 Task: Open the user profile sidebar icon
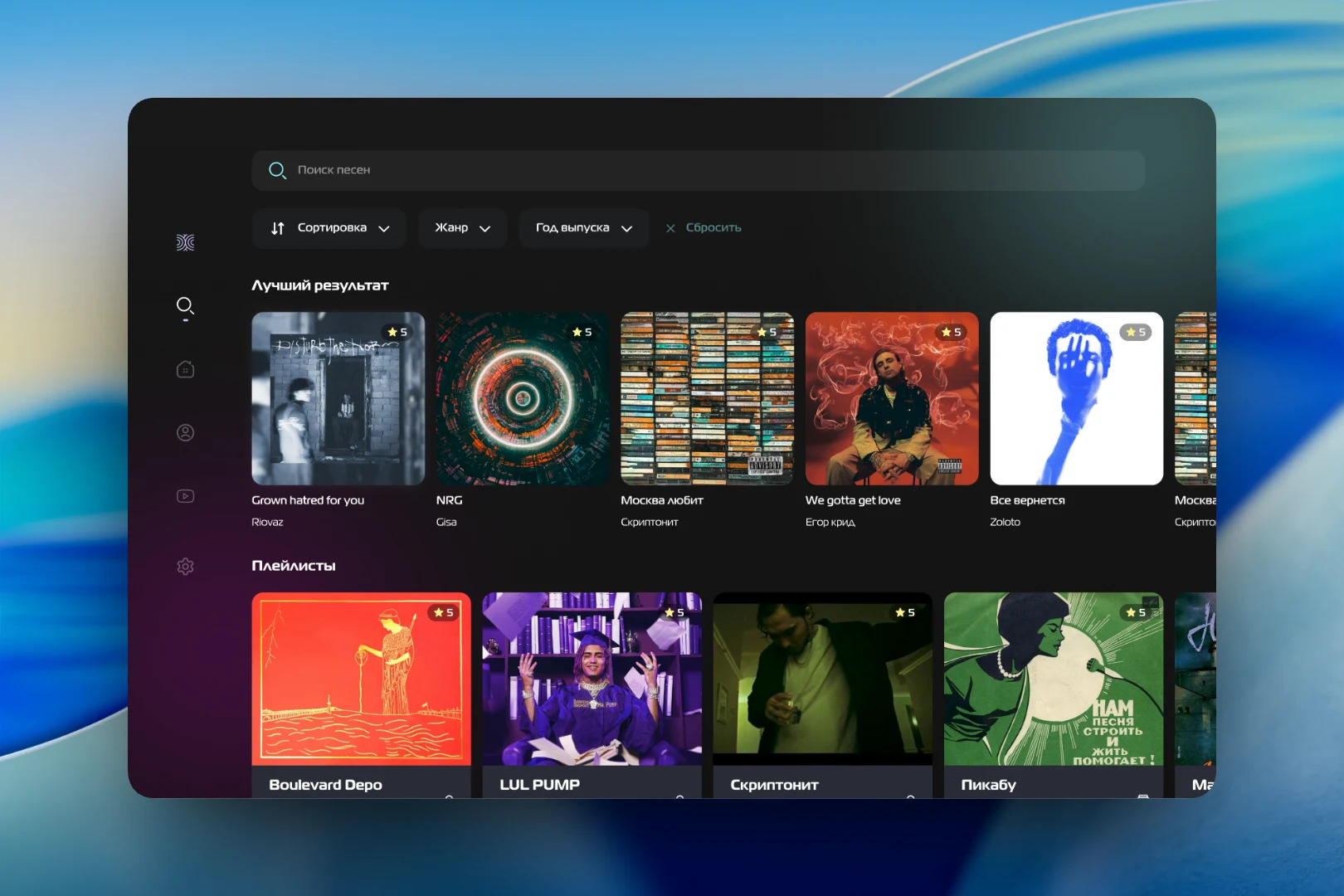coord(186,432)
